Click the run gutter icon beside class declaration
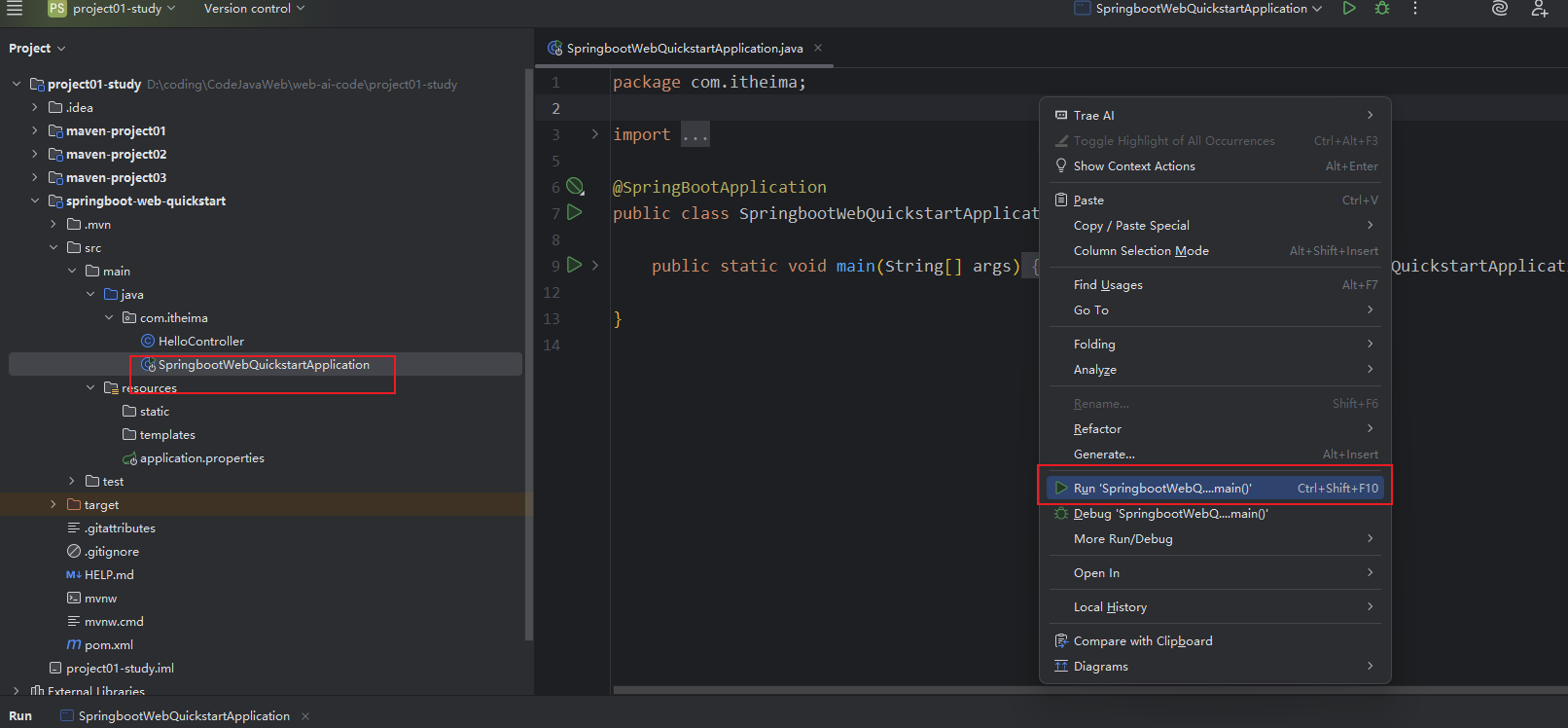 coord(575,212)
